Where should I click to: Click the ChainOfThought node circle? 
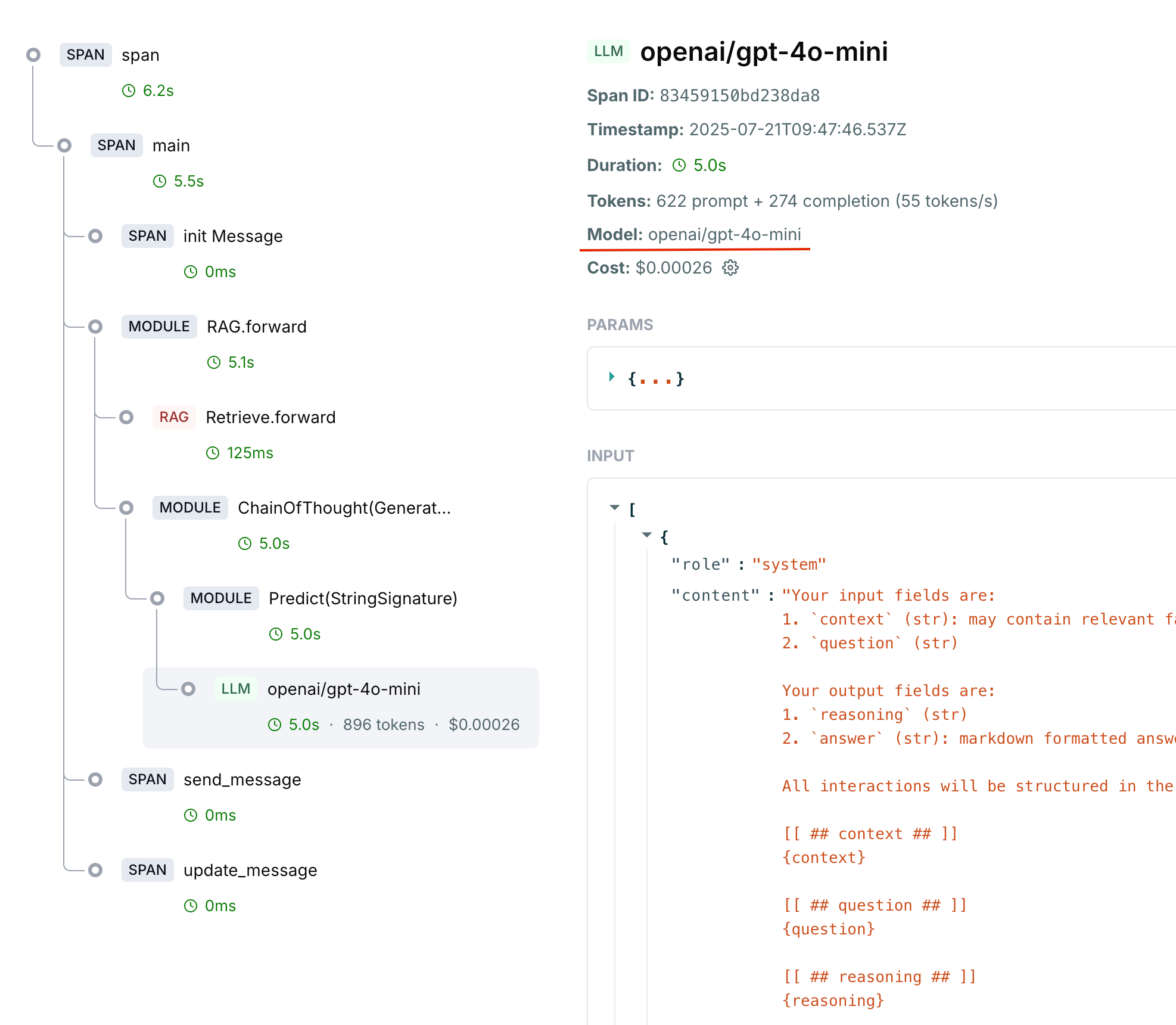pos(126,508)
